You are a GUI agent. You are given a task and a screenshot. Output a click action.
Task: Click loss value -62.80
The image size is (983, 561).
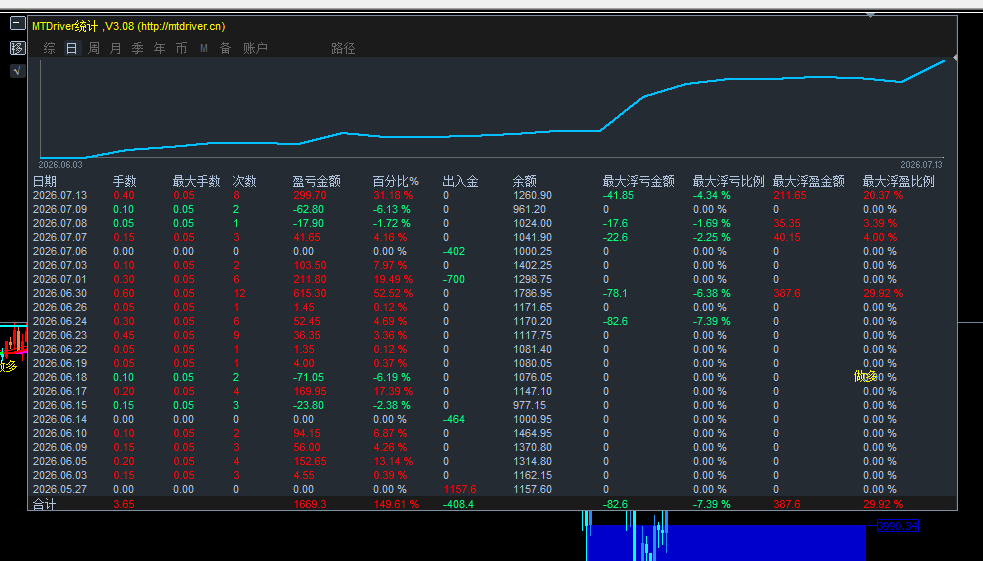coord(308,209)
